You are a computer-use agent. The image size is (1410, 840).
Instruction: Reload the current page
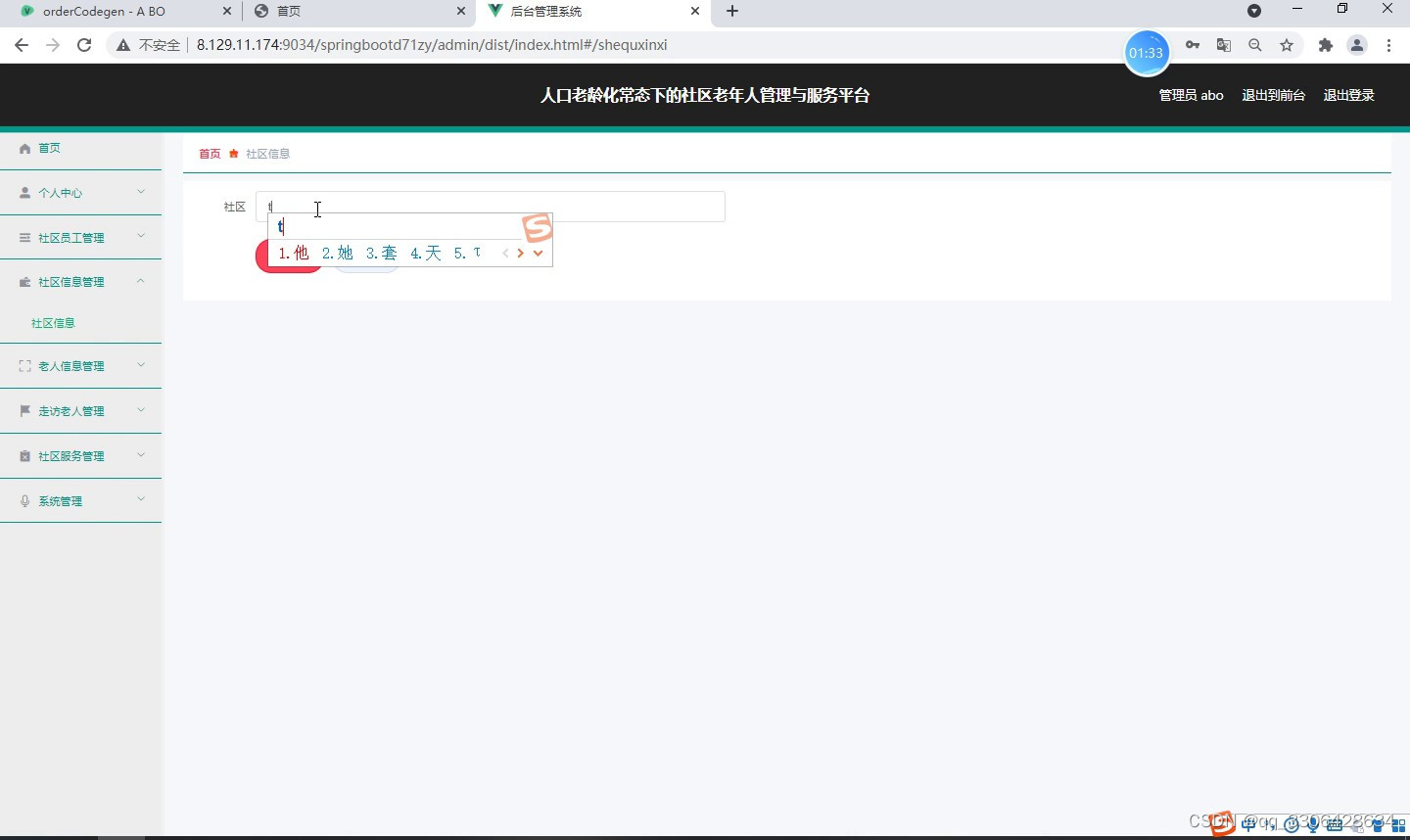coord(84,45)
